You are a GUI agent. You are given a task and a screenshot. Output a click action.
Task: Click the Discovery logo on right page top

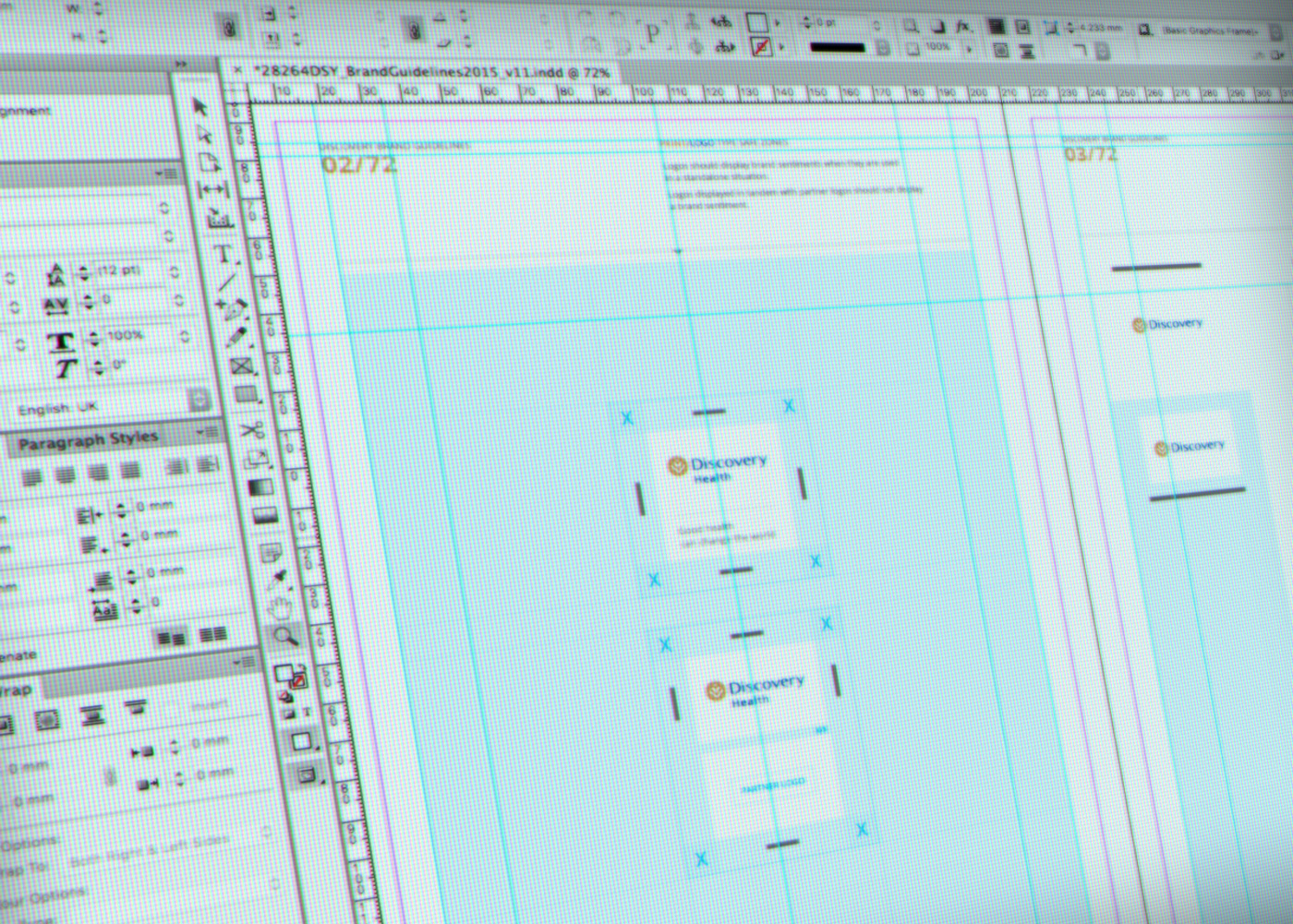click(1168, 324)
